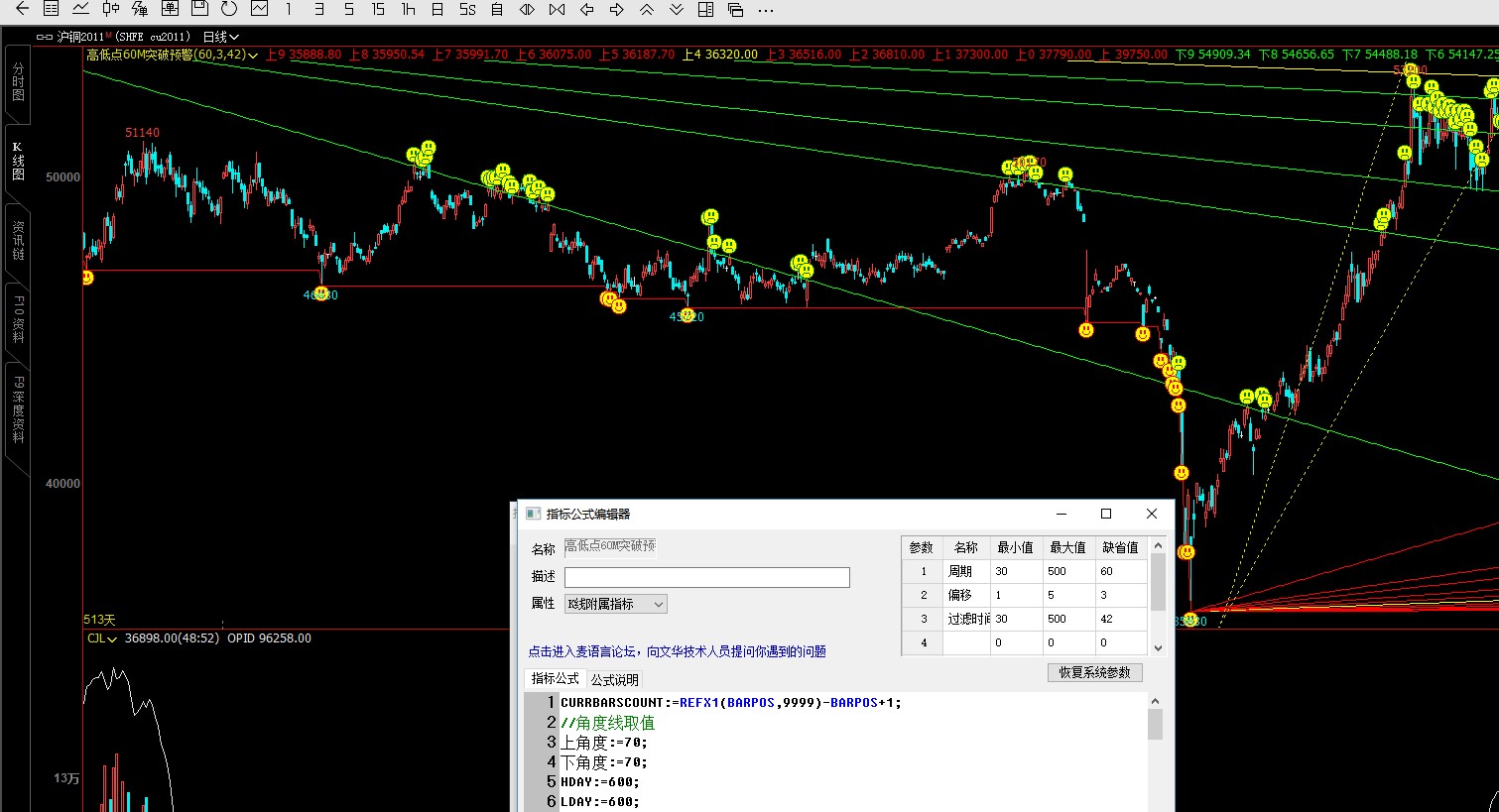This screenshot has height=812, width=1499.
Task: Click the back arrow in the top toolbar
Action: click(22, 9)
